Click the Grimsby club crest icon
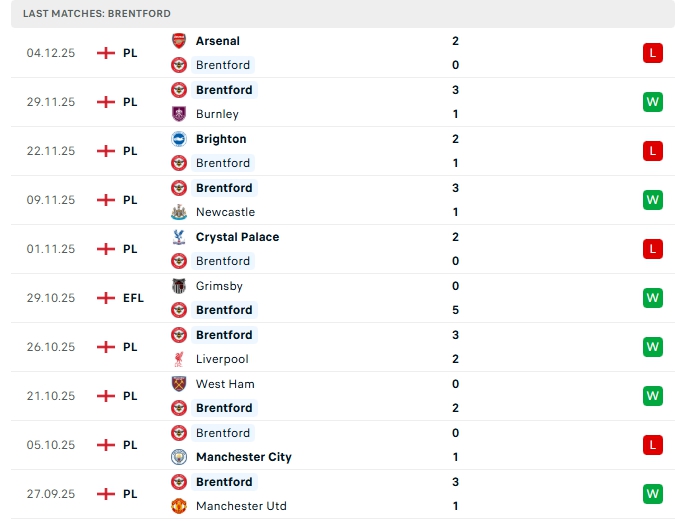 tap(179, 286)
